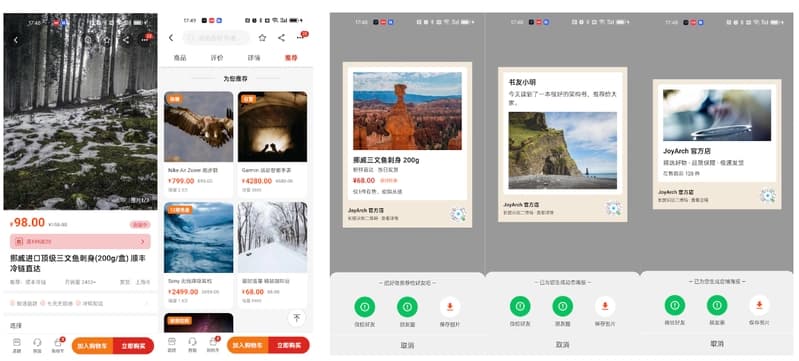Image resolution: width=799 pixels, height=361 pixels.
Task: Switch to the 详情 tab
Action: click(x=254, y=58)
